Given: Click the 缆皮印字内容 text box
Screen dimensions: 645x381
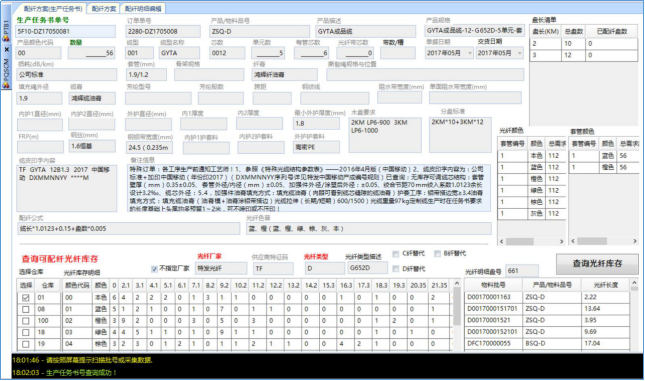Looking at the screenshot, I should pos(67,188).
